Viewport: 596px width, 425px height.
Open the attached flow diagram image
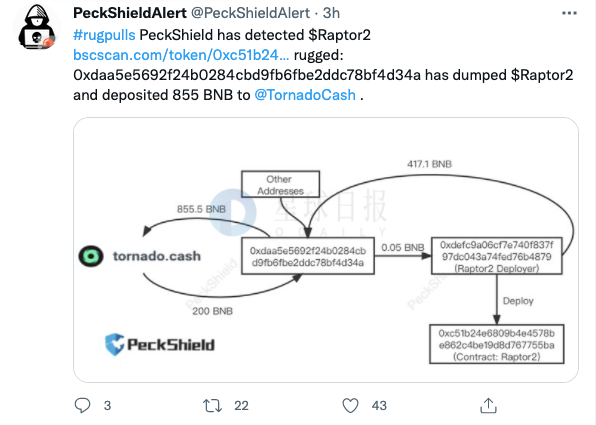click(326, 250)
